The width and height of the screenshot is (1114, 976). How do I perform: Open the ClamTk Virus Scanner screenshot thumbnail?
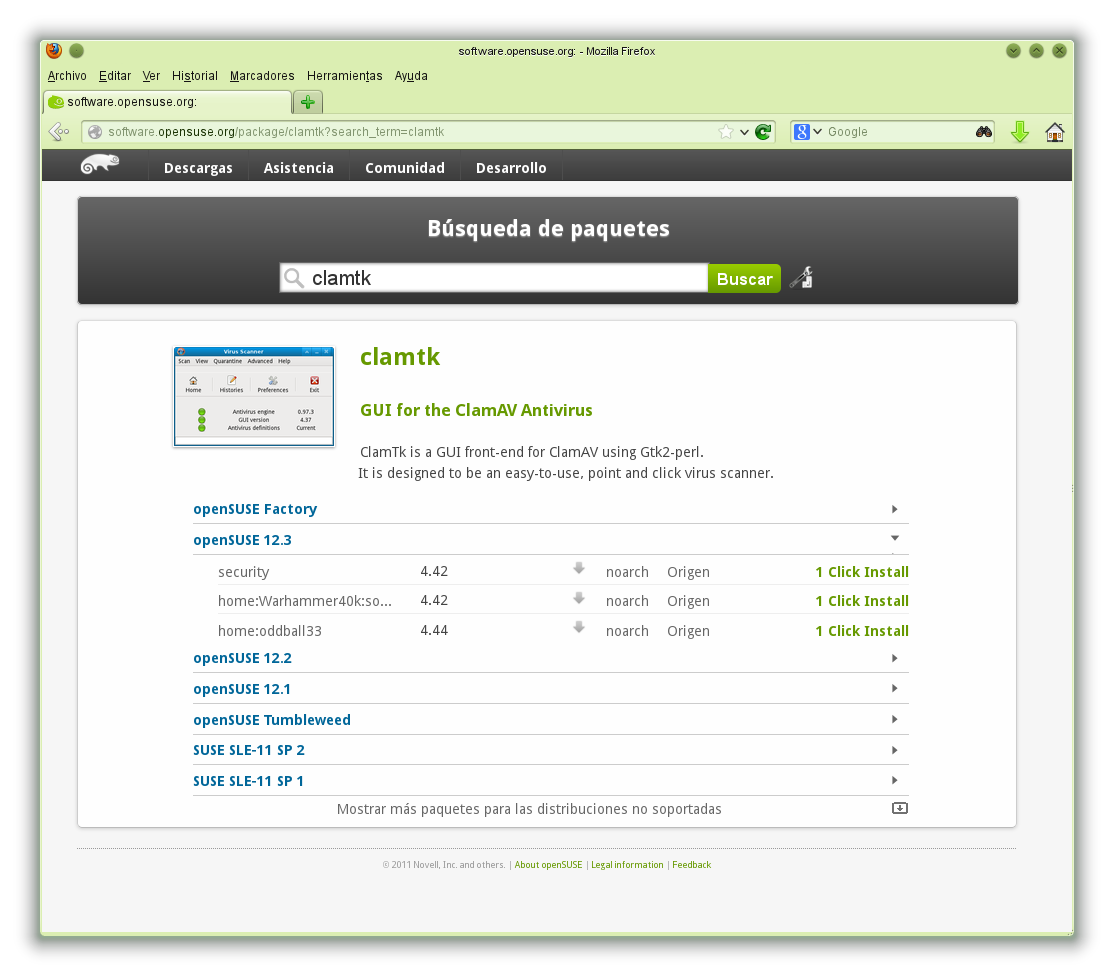click(x=254, y=396)
